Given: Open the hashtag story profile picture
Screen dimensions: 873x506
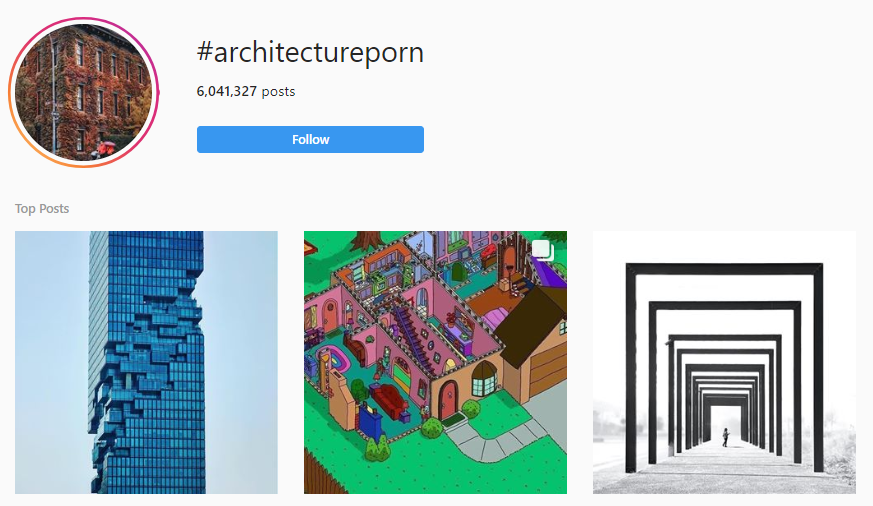Looking at the screenshot, I should (x=84, y=92).
